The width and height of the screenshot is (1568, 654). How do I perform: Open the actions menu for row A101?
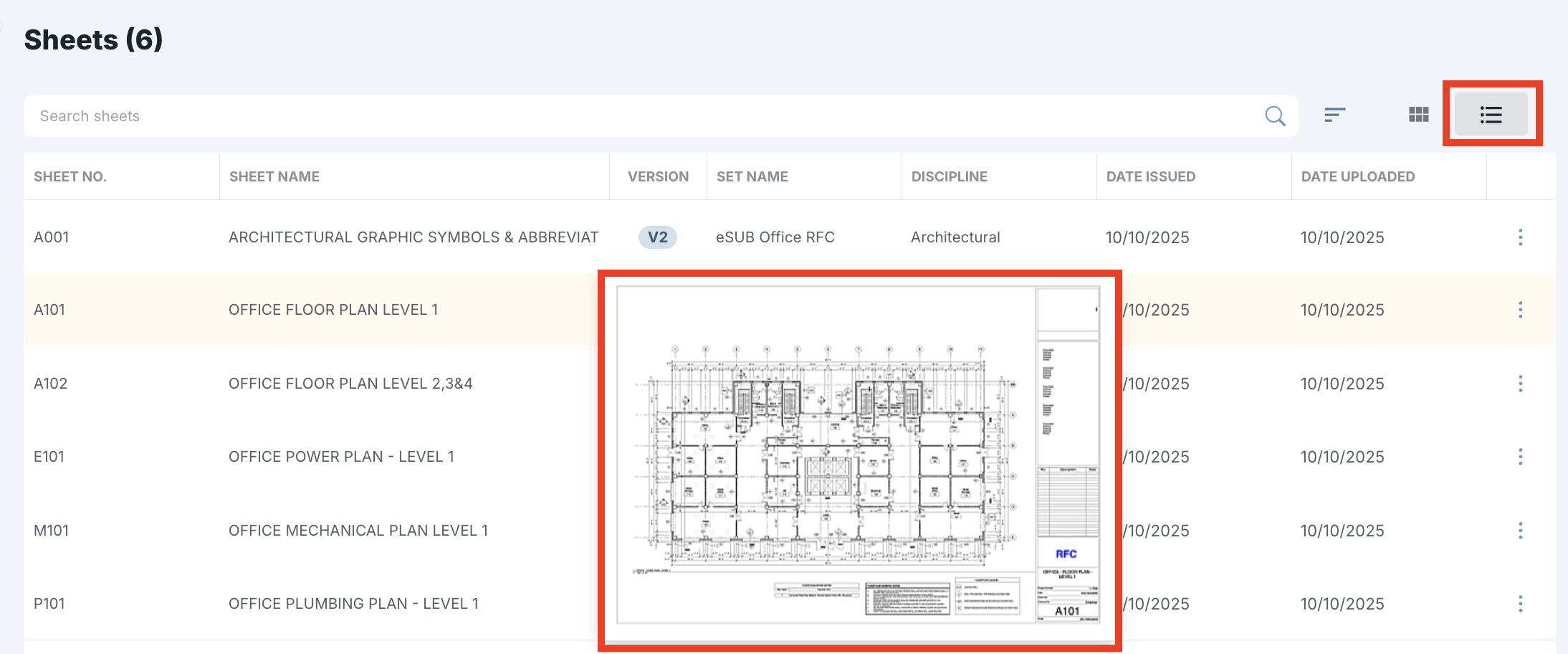point(1520,310)
